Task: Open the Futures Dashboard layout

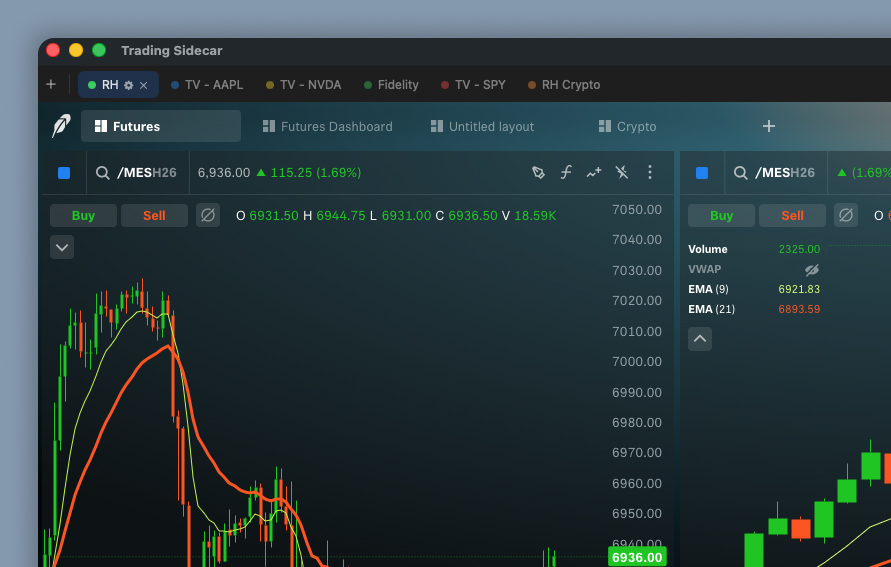Action: (x=328, y=126)
